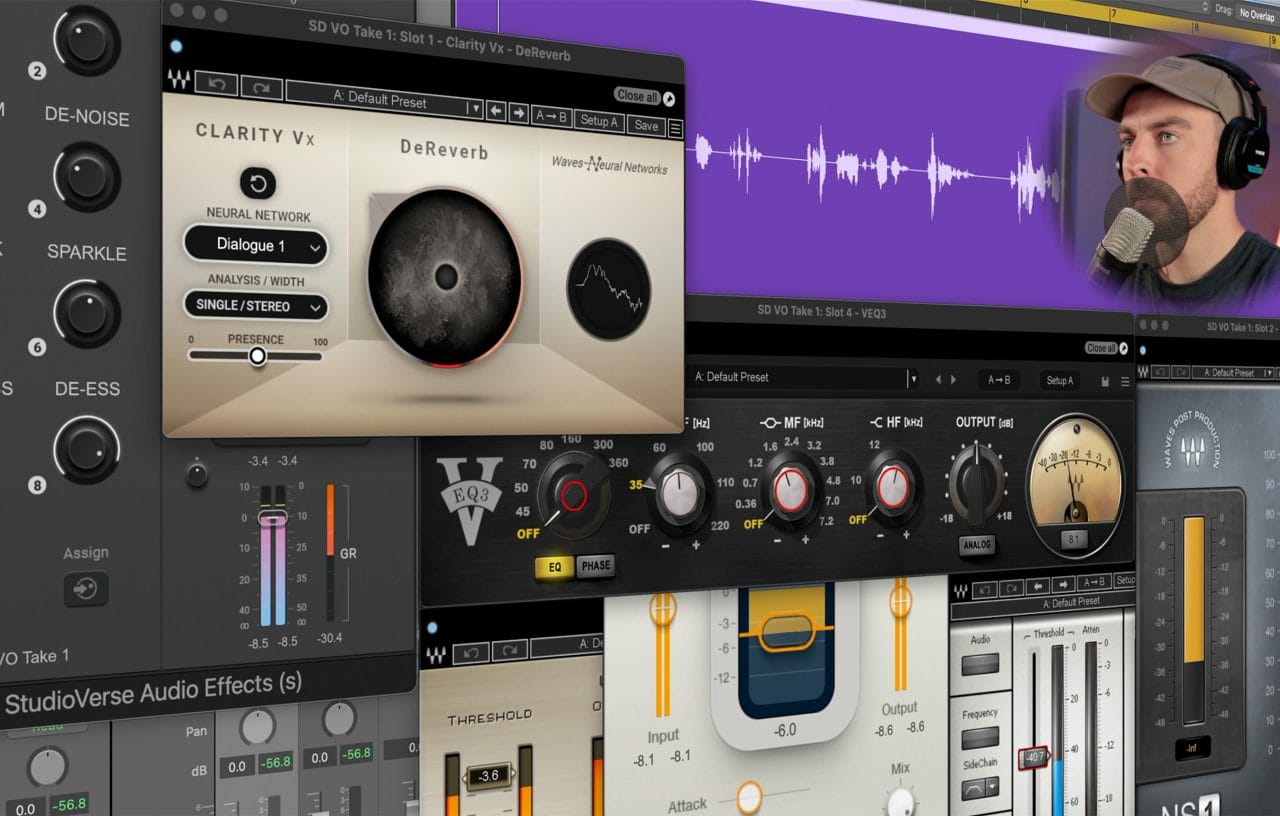Click previous preset arrow in VEQ3 toolbar

pos(938,380)
